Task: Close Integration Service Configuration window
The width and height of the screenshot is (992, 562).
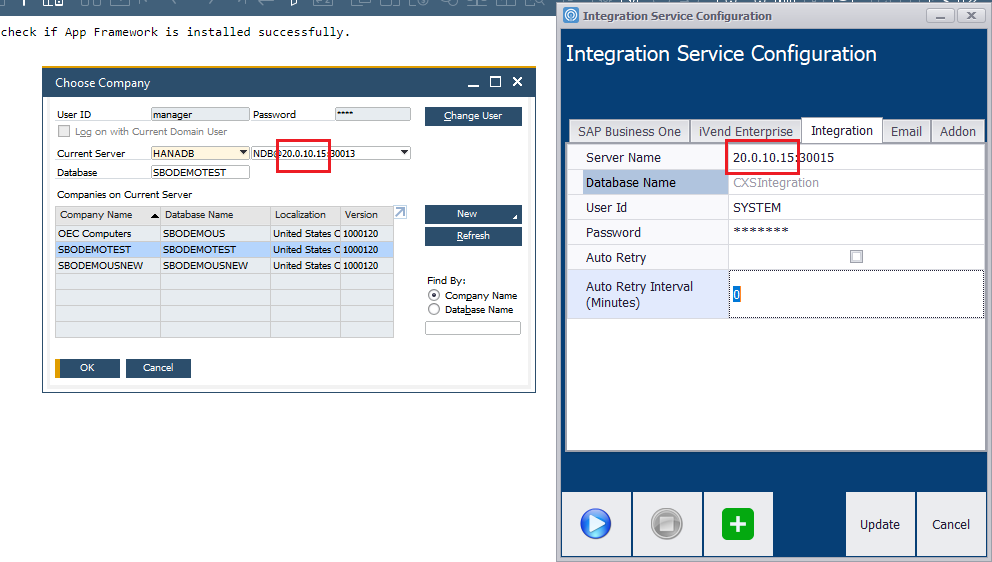Action: click(x=970, y=15)
